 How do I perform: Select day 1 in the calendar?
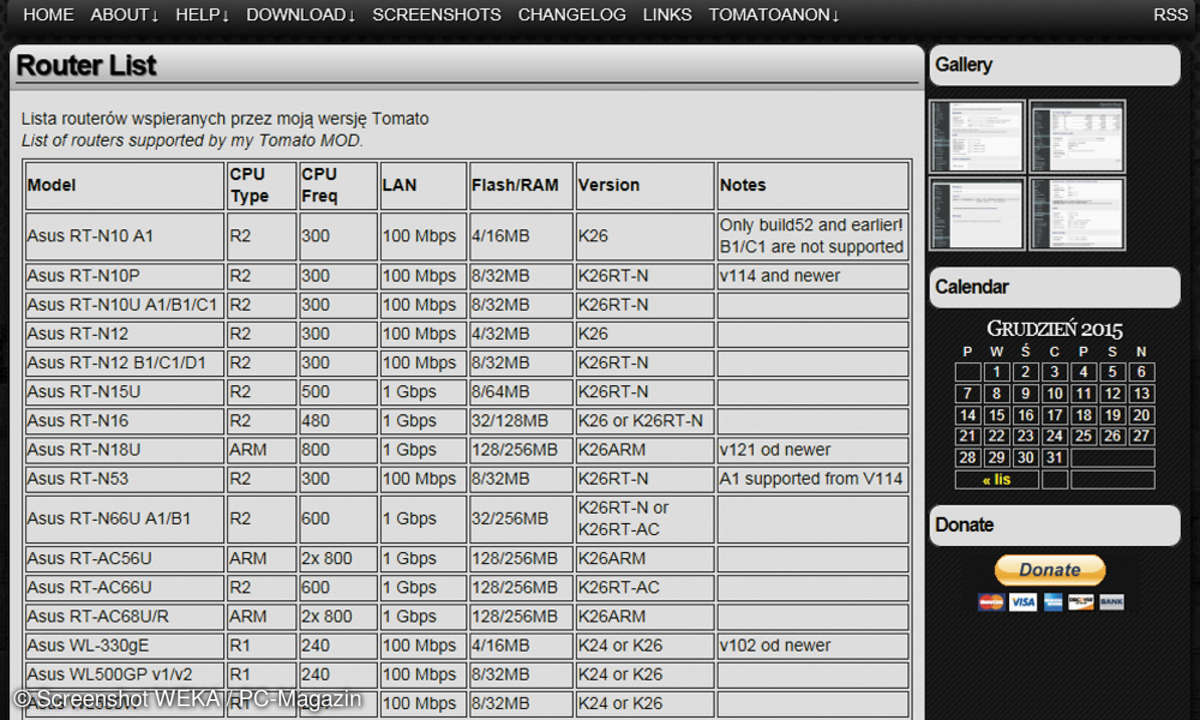pyautogui.click(x=996, y=372)
